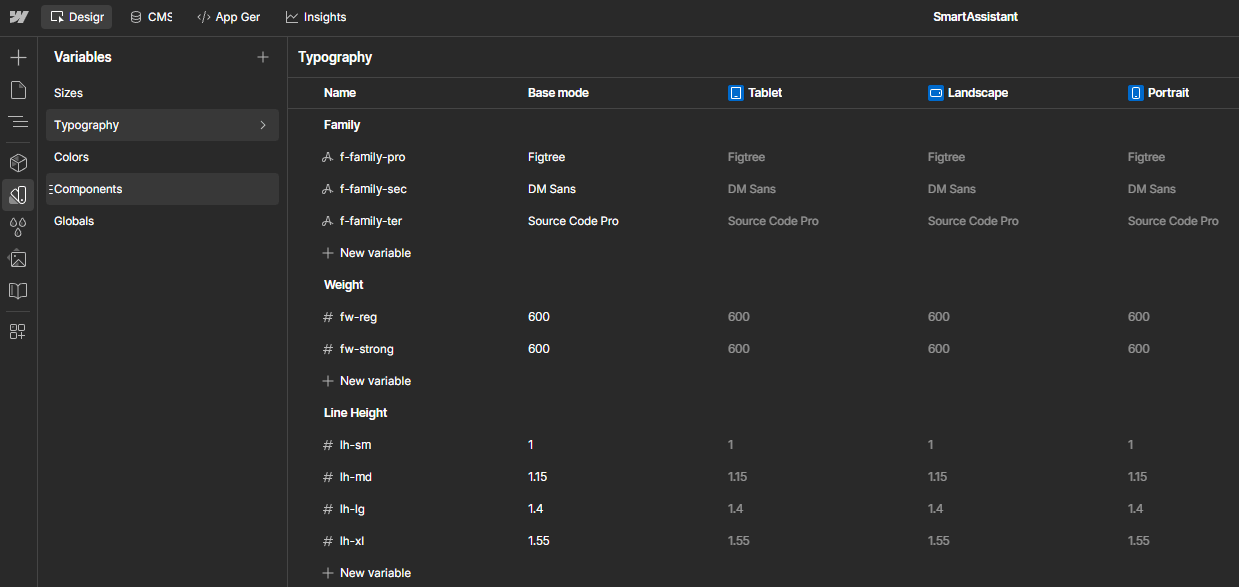Click the number icon beside lh-sm
Image resolution: width=1239 pixels, height=587 pixels.
click(x=327, y=445)
